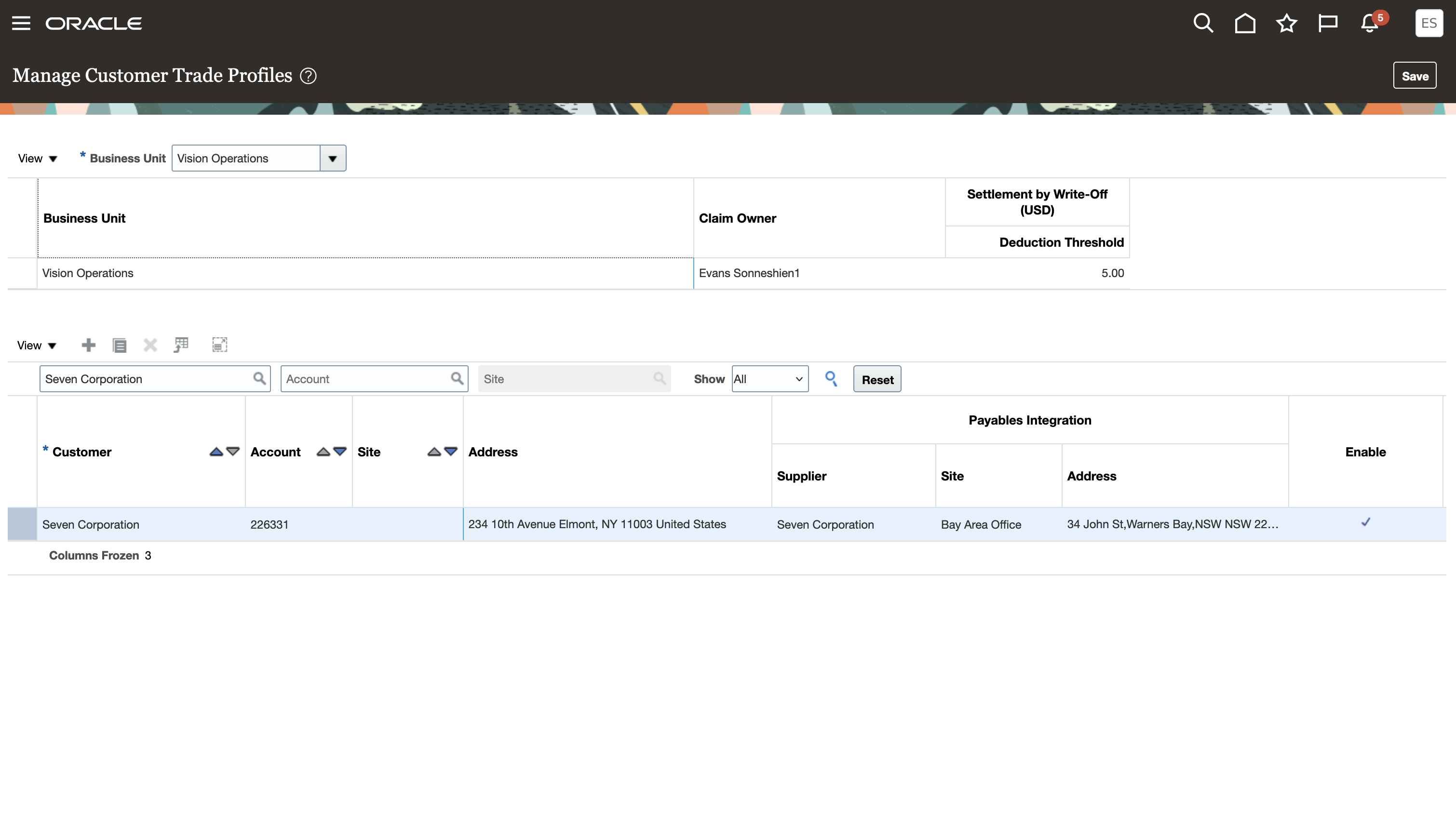Expand the Business Unit dropdown arrow

(x=333, y=159)
